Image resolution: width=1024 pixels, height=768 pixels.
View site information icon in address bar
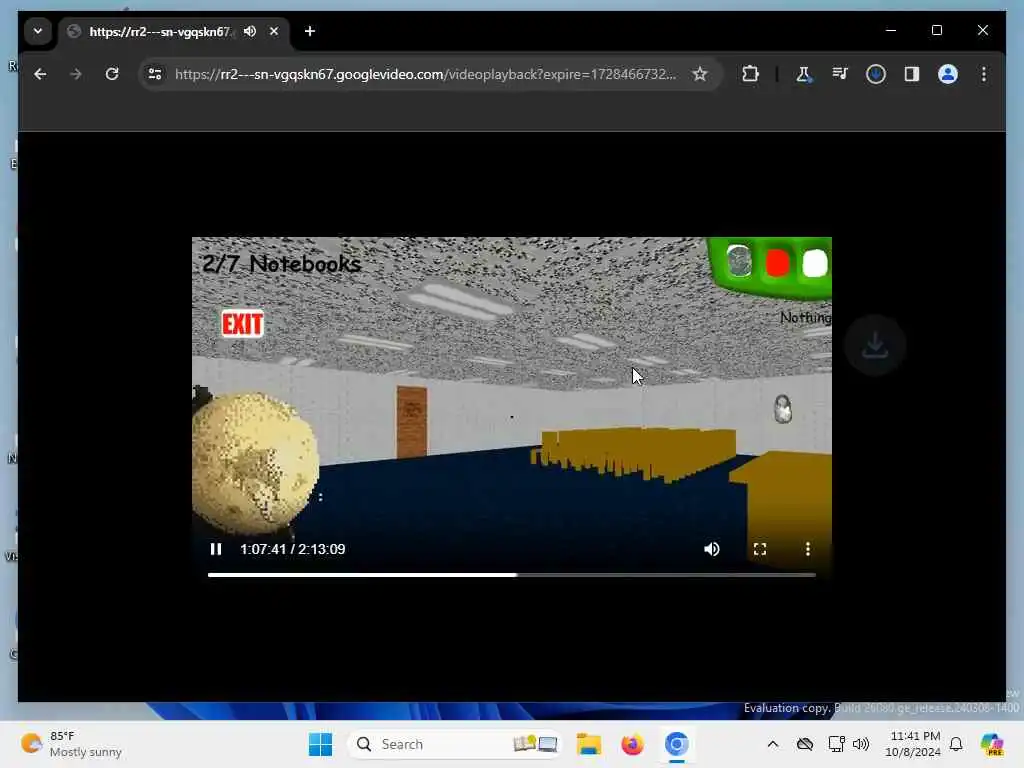(x=155, y=74)
